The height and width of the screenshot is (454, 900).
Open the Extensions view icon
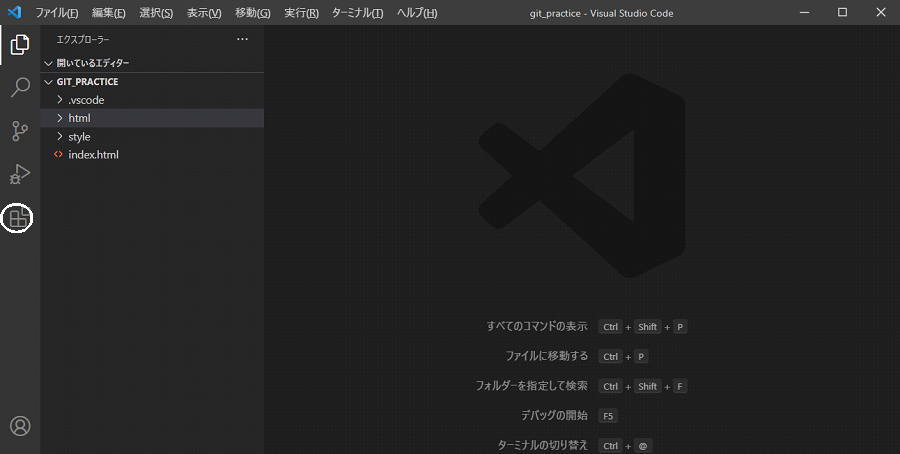(x=18, y=218)
